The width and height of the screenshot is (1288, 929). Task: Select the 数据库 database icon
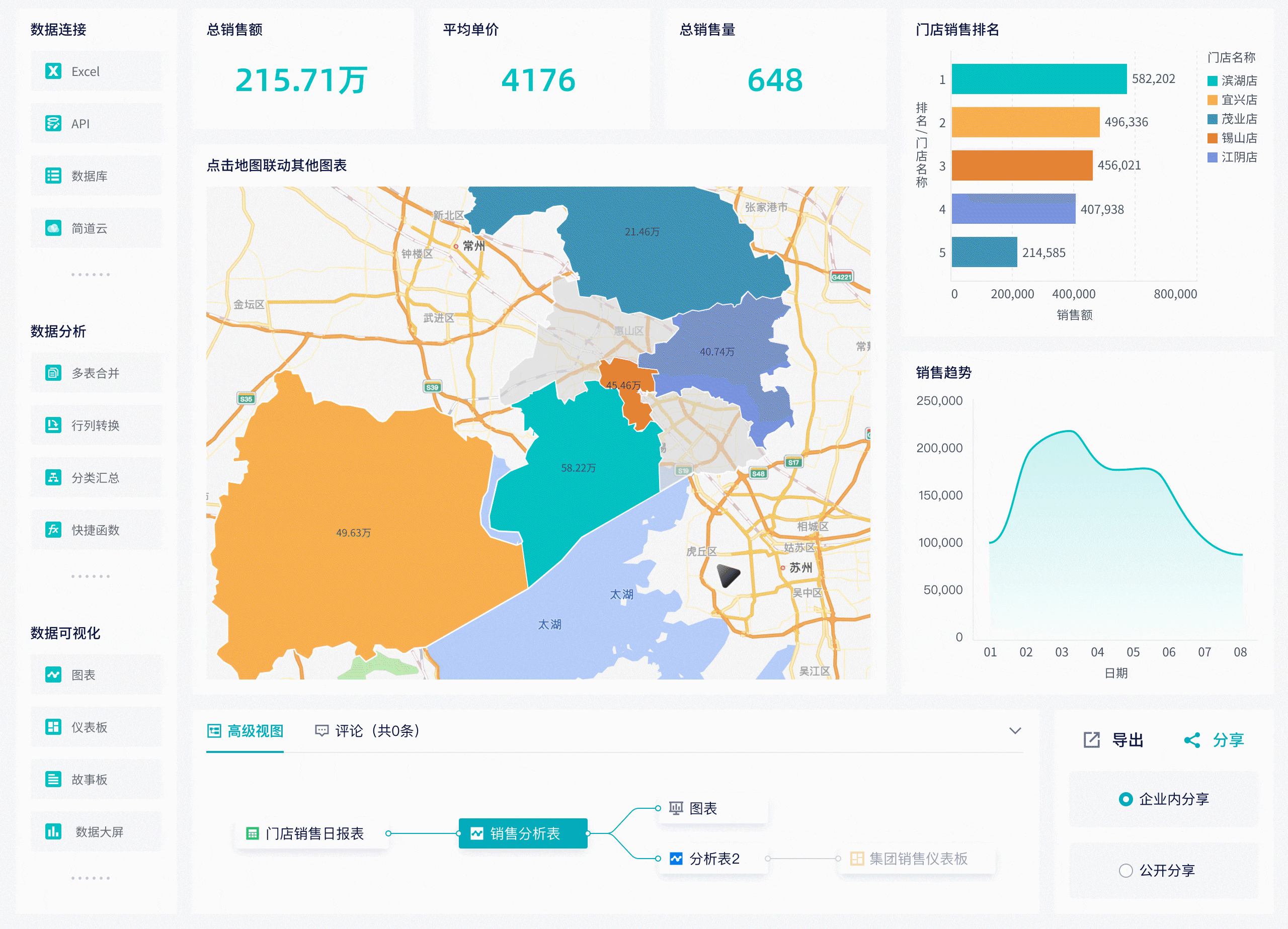[x=53, y=176]
